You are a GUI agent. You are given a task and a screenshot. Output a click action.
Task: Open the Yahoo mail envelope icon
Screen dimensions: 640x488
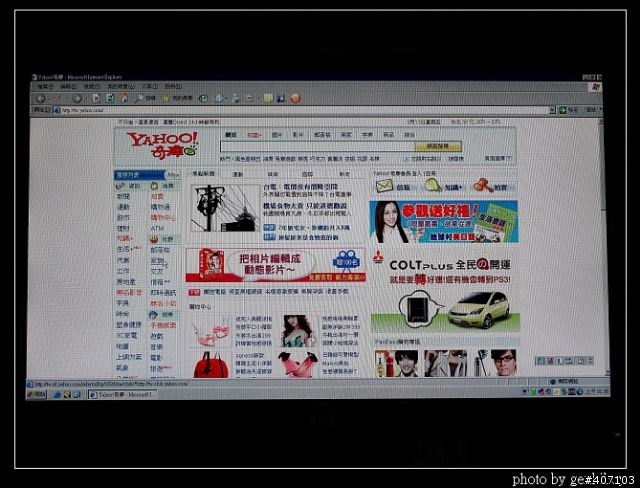(384, 186)
